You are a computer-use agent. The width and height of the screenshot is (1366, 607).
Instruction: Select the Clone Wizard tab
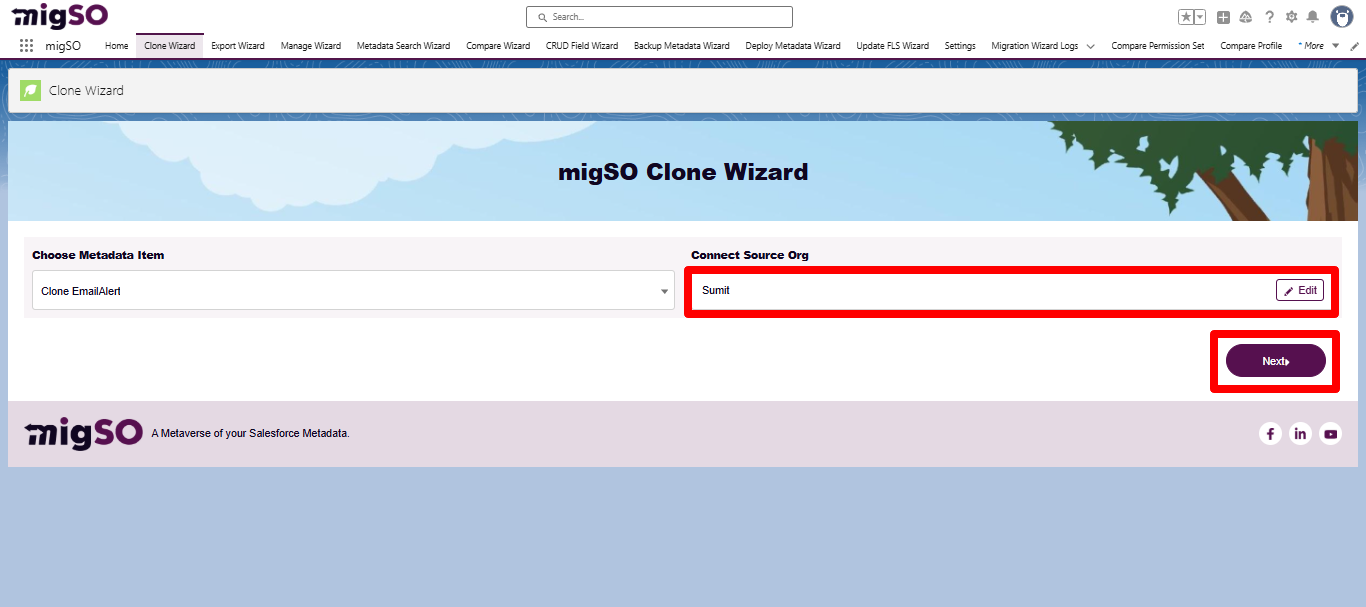[170, 46]
